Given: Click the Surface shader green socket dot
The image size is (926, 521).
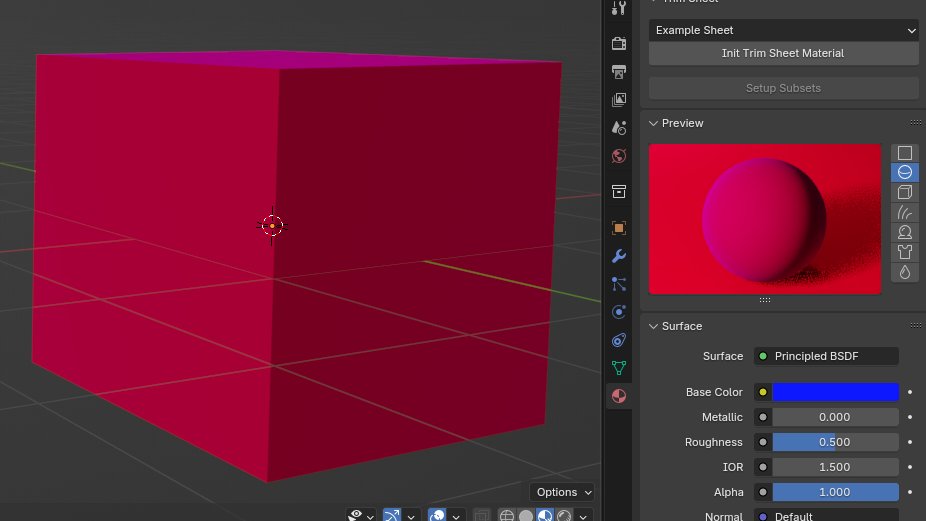Looking at the screenshot, I should point(762,356).
